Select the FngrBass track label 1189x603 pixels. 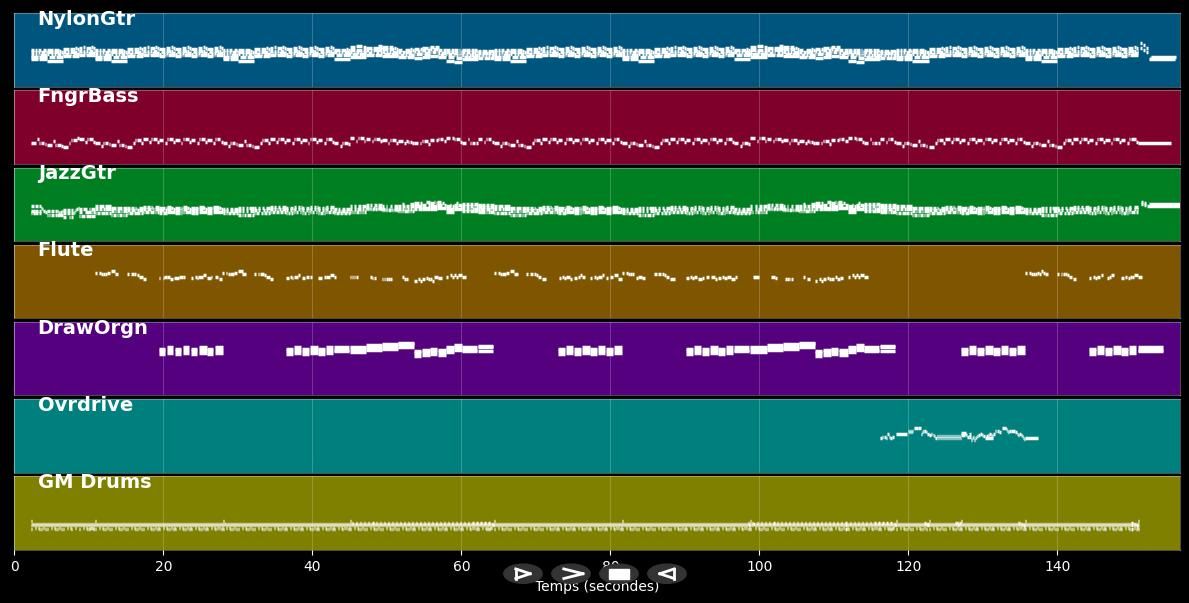pyautogui.click(x=88, y=96)
